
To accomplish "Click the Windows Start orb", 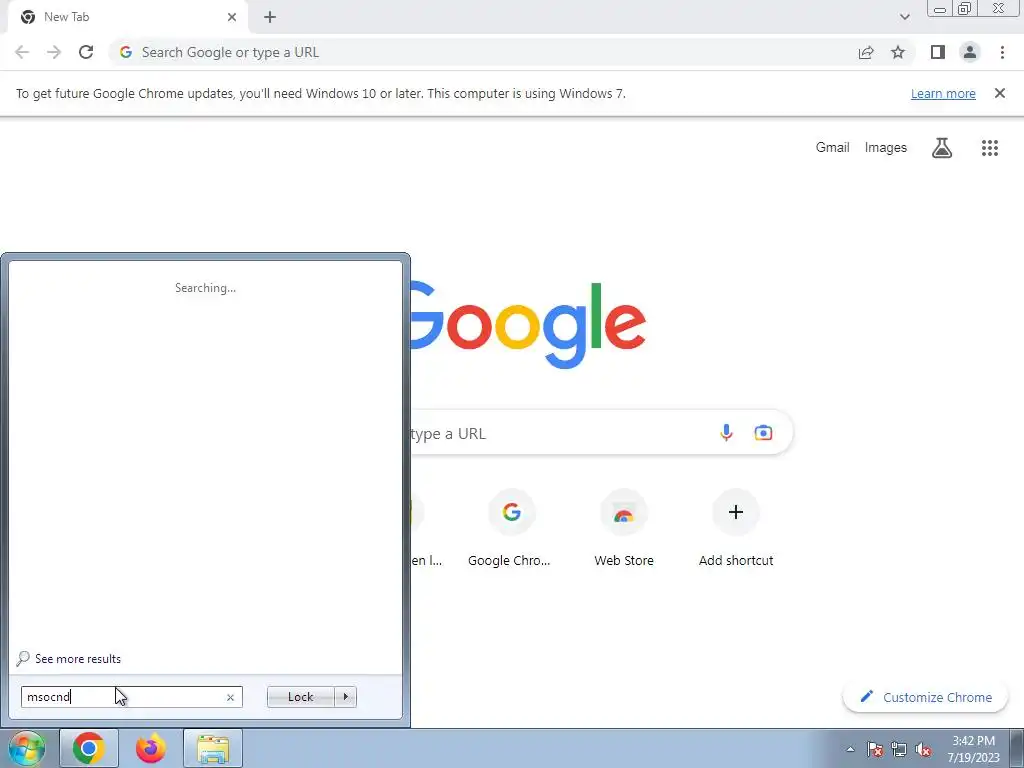I will point(27,748).
